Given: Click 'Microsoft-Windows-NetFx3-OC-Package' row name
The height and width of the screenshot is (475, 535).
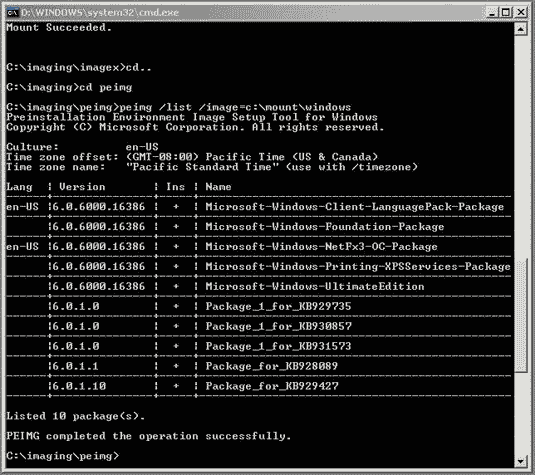Looking at the screenshot, I should point(321,247).
